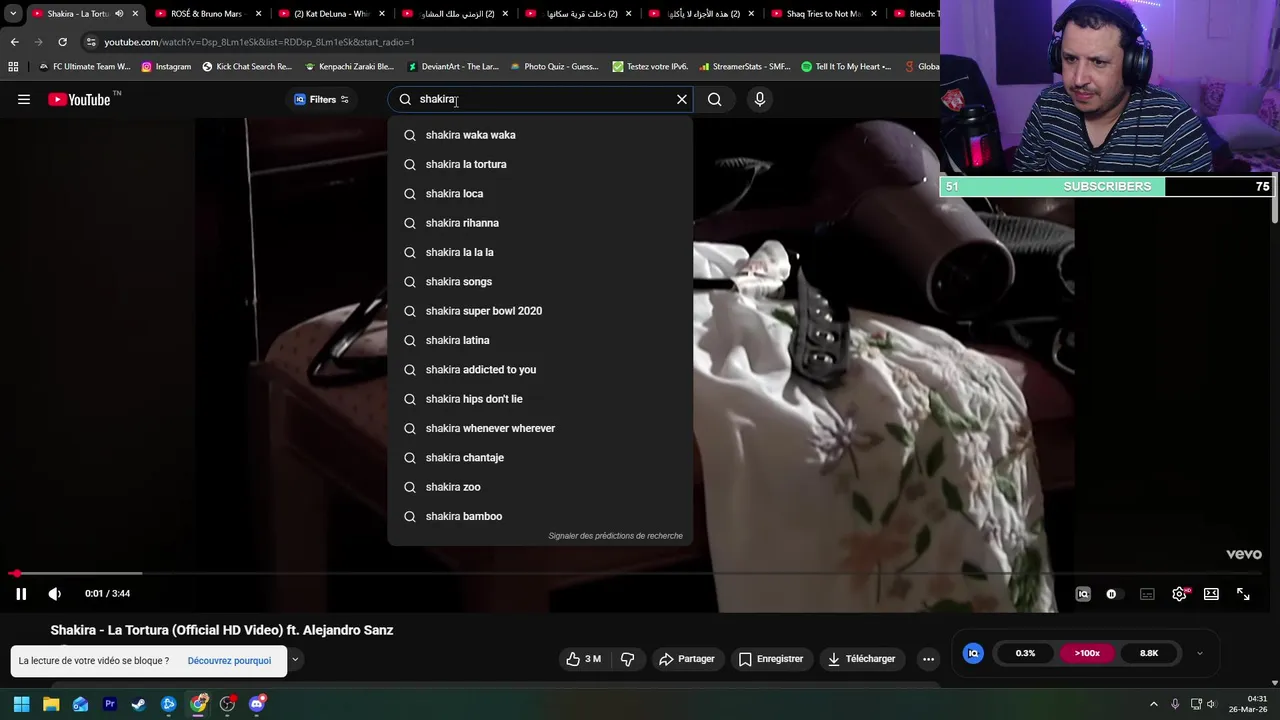Image resolution: width=1280 pixels, height=720 pixels.
Task: Pick suggestion shakira bamboo
Action: pos(540,516)
